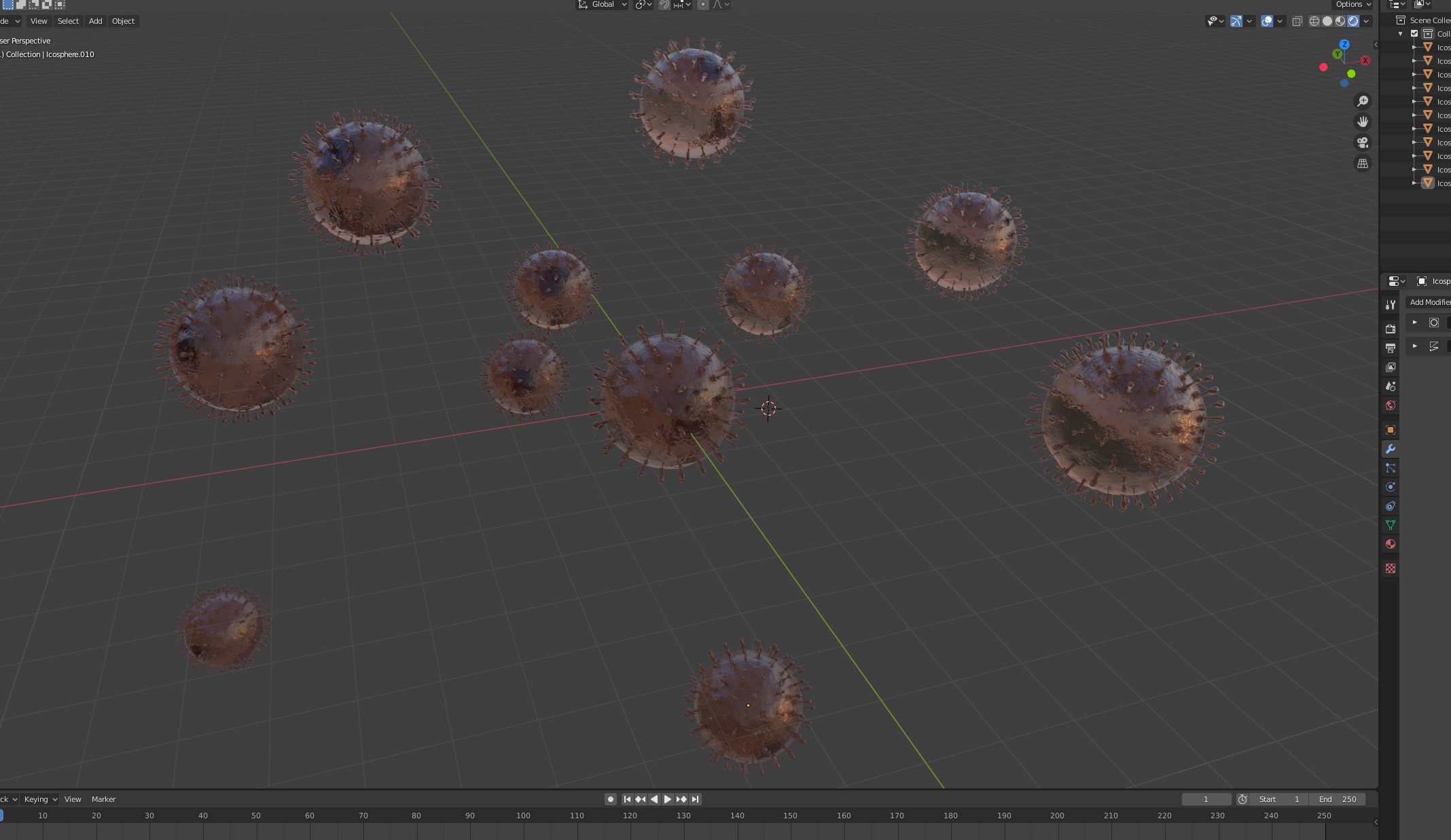This screenshot has width=1451, height=840.
Task: Open the timeline View menu
Action: 73,799
